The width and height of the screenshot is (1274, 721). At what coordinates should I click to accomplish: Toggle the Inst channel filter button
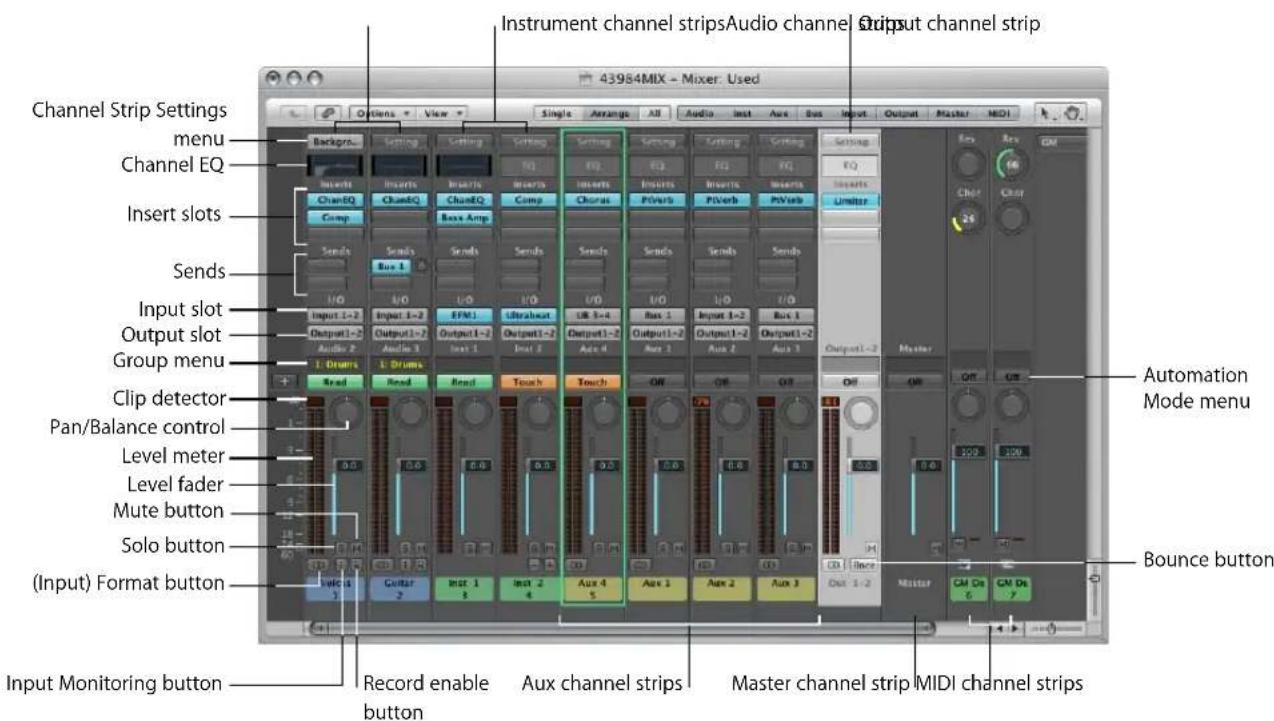[743, 114]
